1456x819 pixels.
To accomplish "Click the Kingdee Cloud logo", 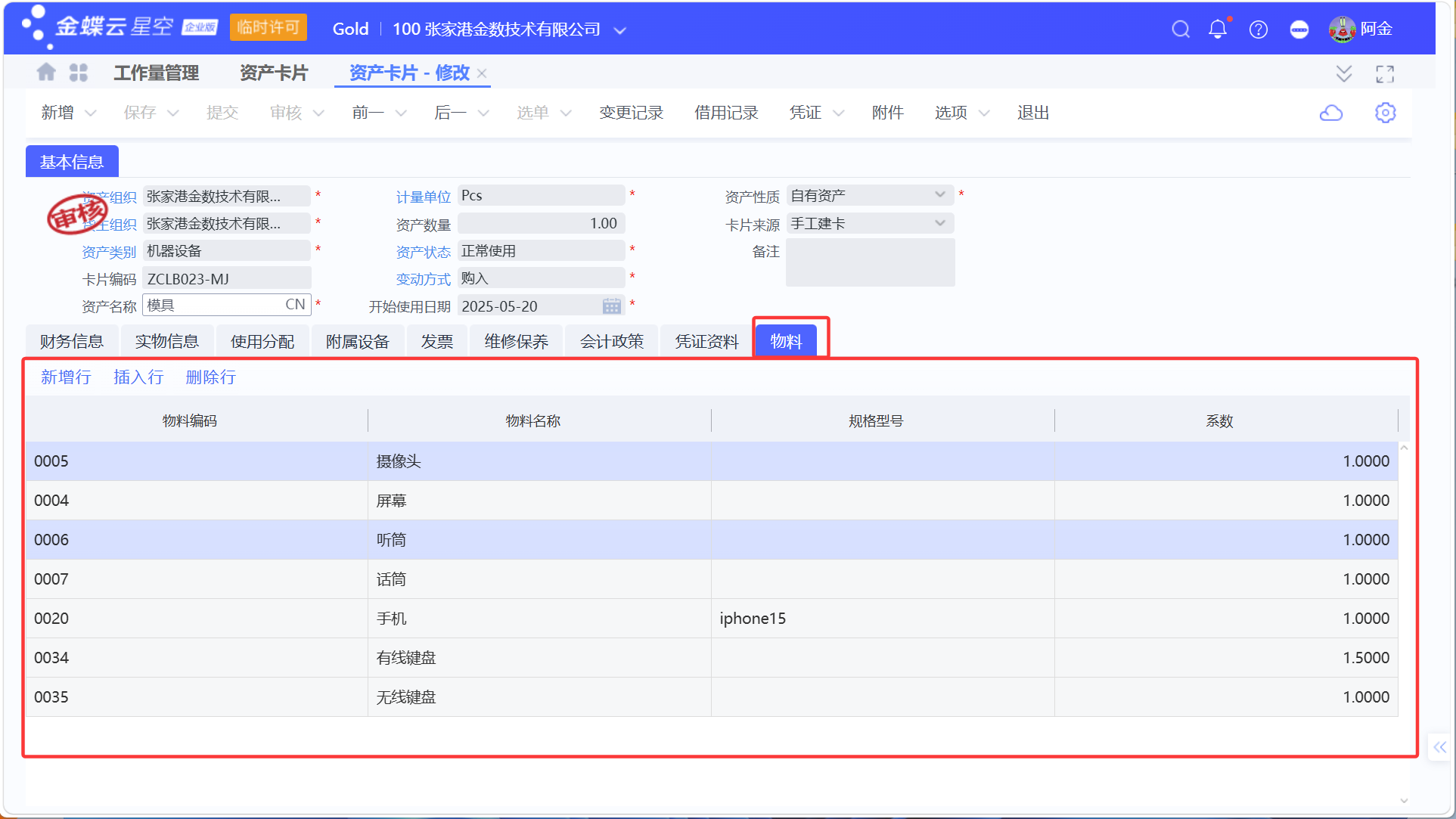I will (x=120, y=28).
